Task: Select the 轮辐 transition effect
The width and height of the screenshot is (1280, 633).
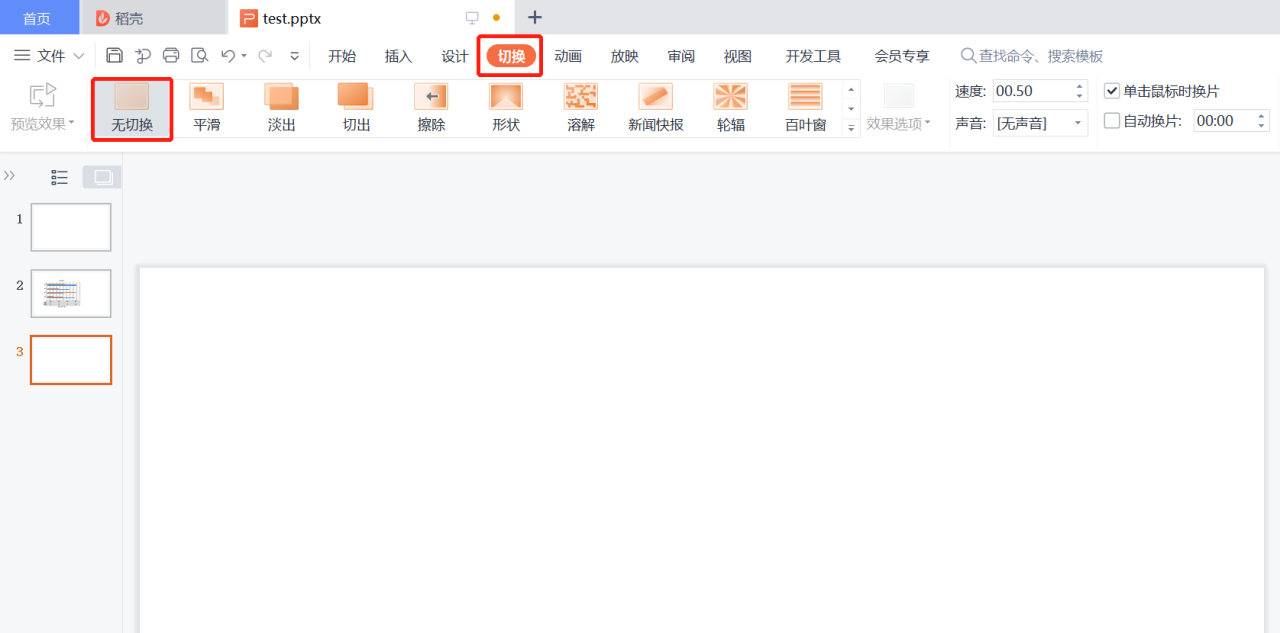Action: click(730, 107)
